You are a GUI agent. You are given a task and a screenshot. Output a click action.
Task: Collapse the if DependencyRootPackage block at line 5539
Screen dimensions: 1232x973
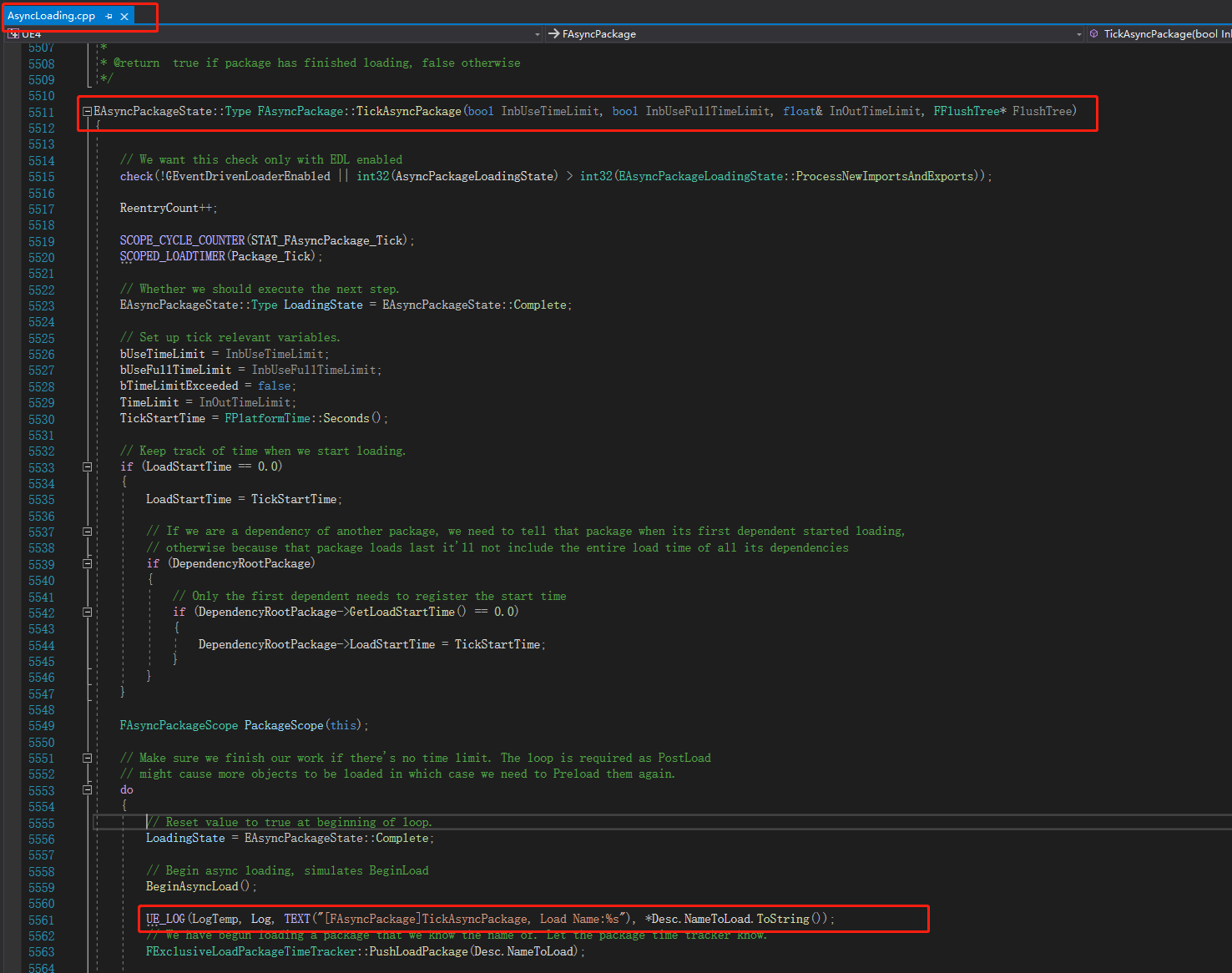[87, 563]
